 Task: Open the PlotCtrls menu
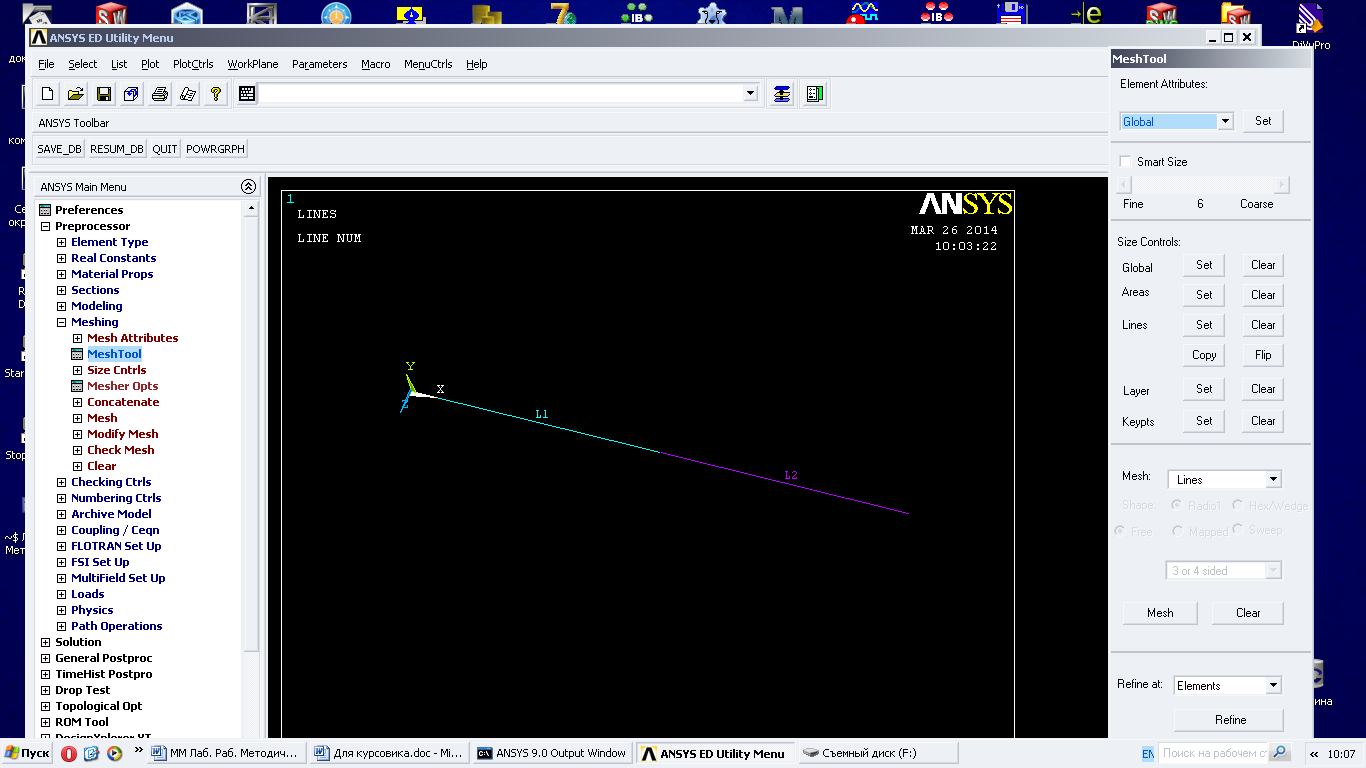[x=193, y=64]
